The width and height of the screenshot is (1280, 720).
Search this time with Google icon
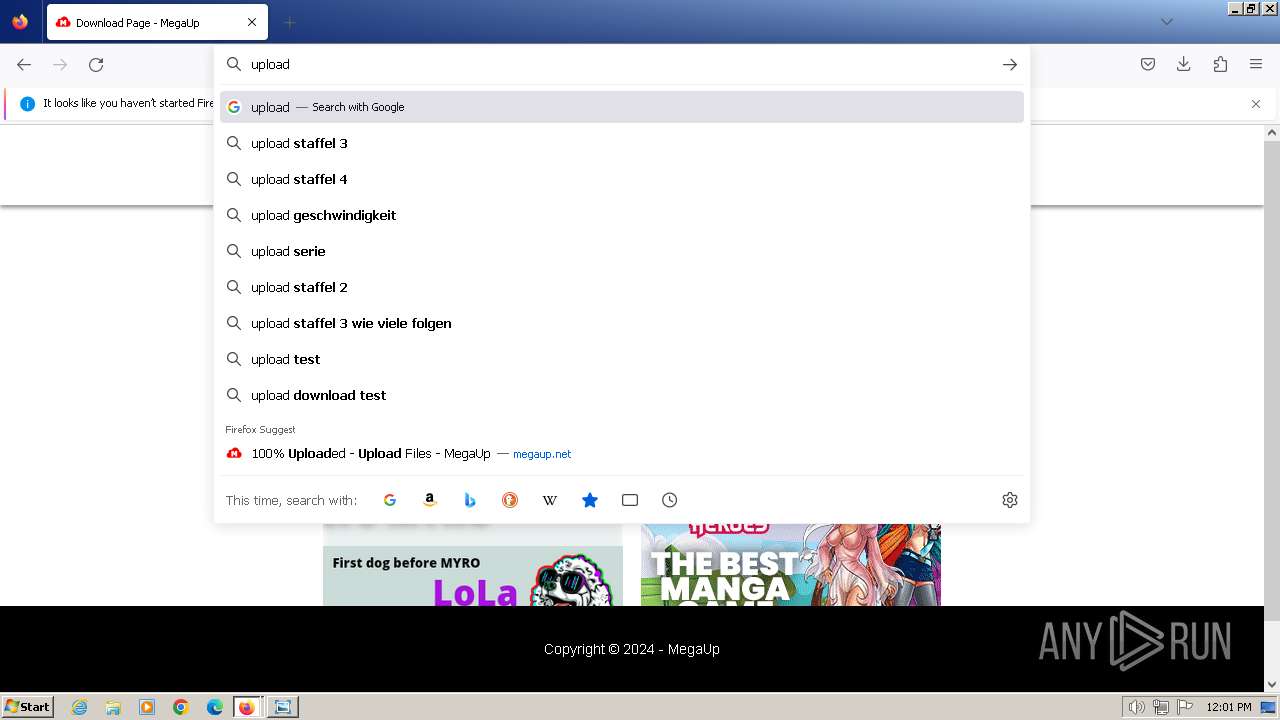[x=390, y=500]
